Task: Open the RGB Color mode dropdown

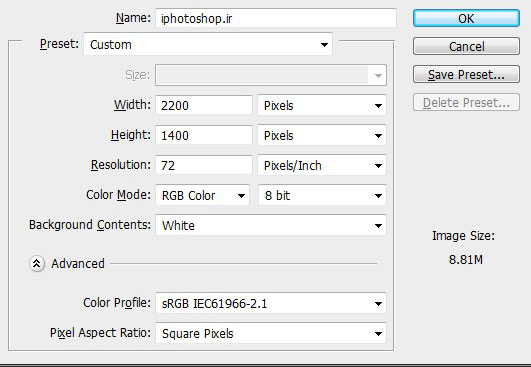Action: pyautogui.click(x=203, y=195)
